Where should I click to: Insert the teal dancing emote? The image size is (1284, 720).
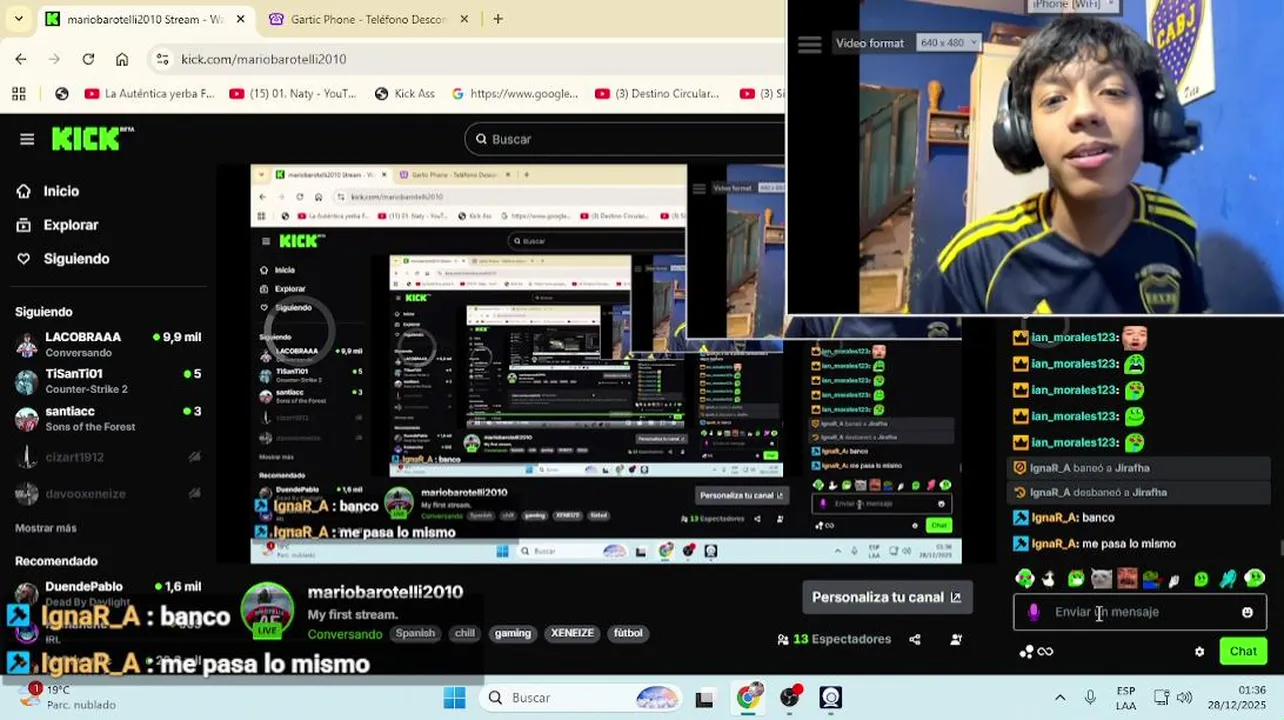click(x=1228, y=578)
